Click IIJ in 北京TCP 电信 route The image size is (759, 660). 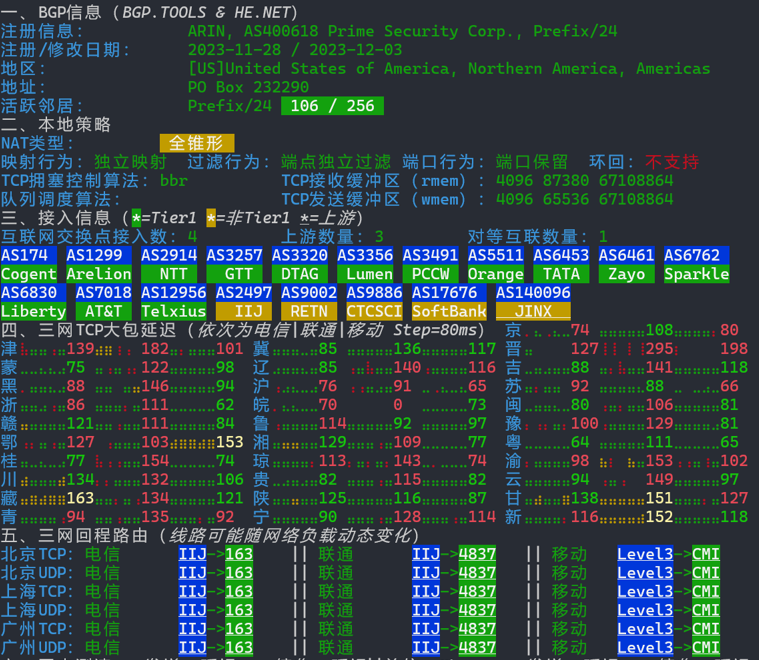coord(192,554)
